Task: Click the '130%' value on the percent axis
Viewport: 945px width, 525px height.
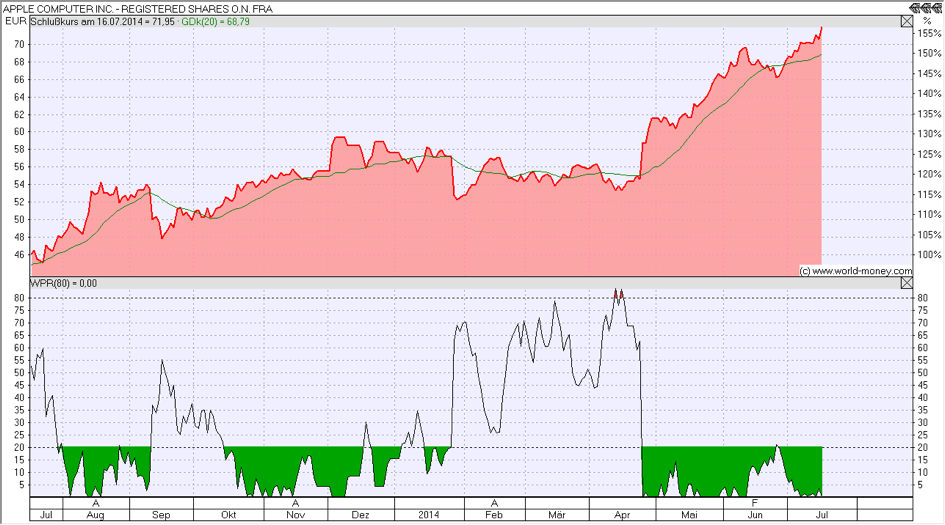Action: 929,134
